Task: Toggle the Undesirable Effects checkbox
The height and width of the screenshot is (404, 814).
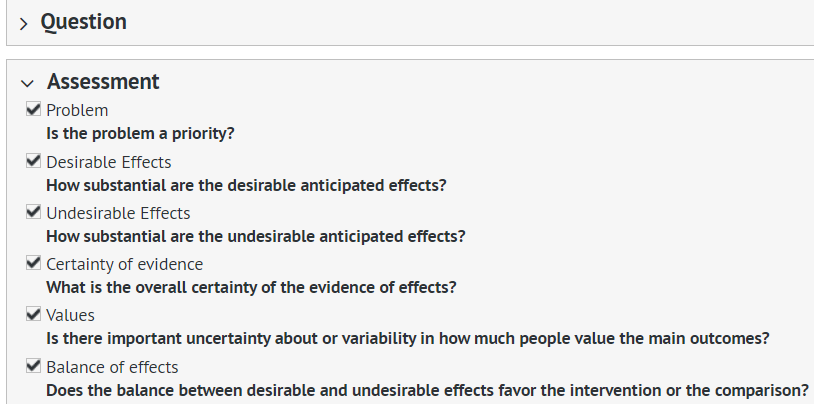Action: [x=34, y=212]
